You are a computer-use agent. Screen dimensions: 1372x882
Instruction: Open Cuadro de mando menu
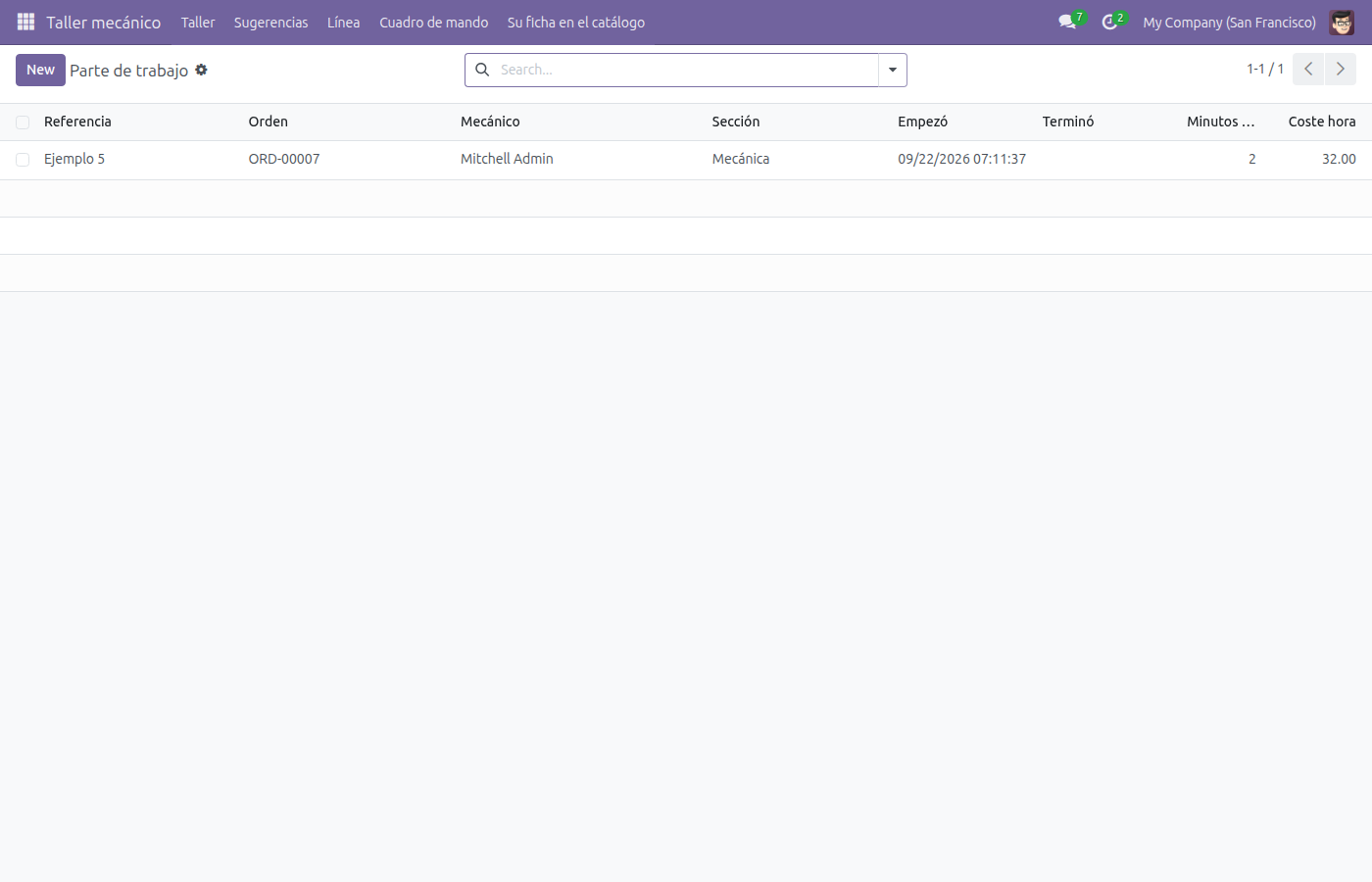click(x=434, y=22)
